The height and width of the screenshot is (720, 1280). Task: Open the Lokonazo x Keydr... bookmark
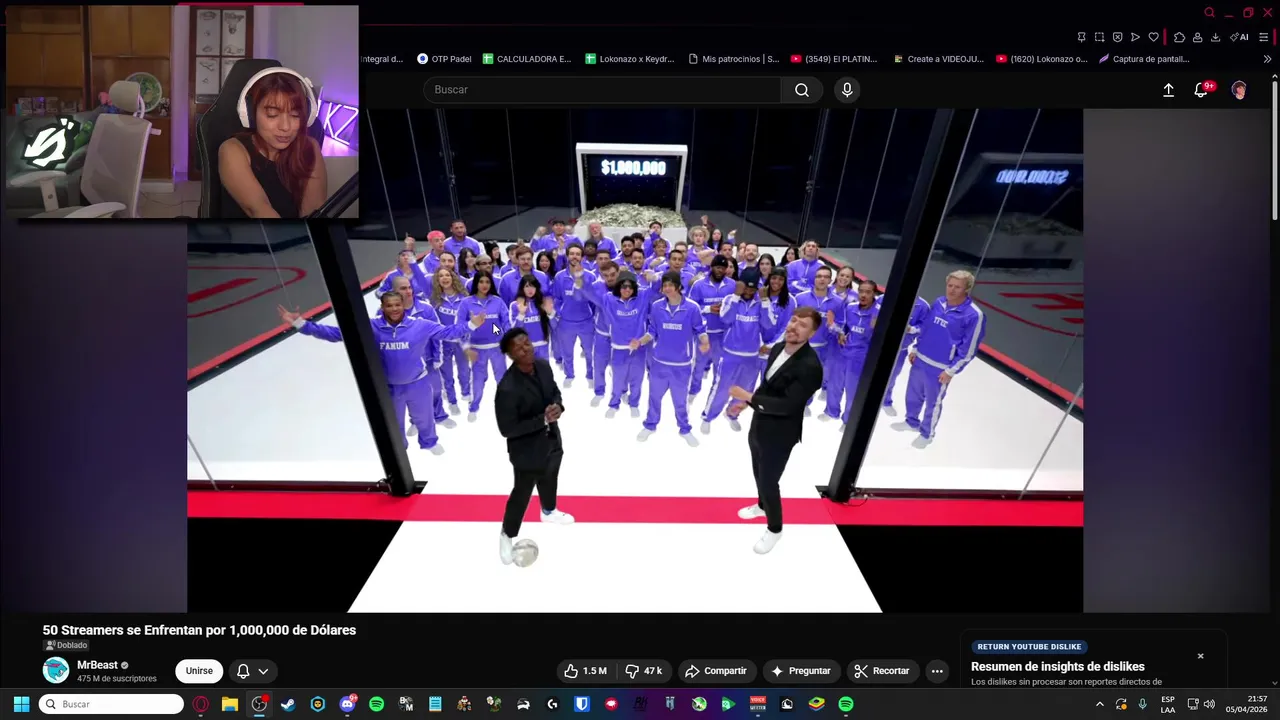630,59
